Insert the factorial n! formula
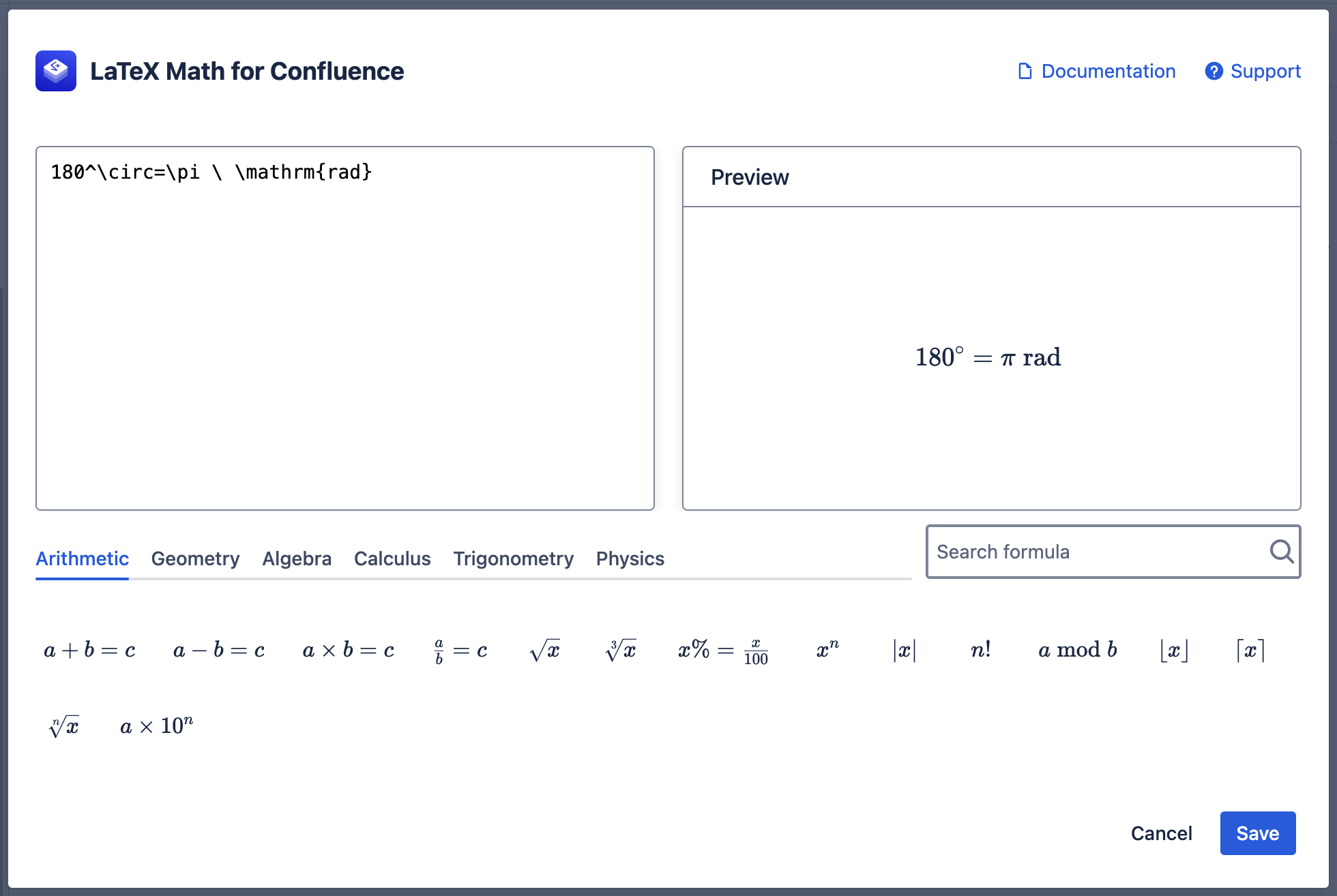 [980, 651]
